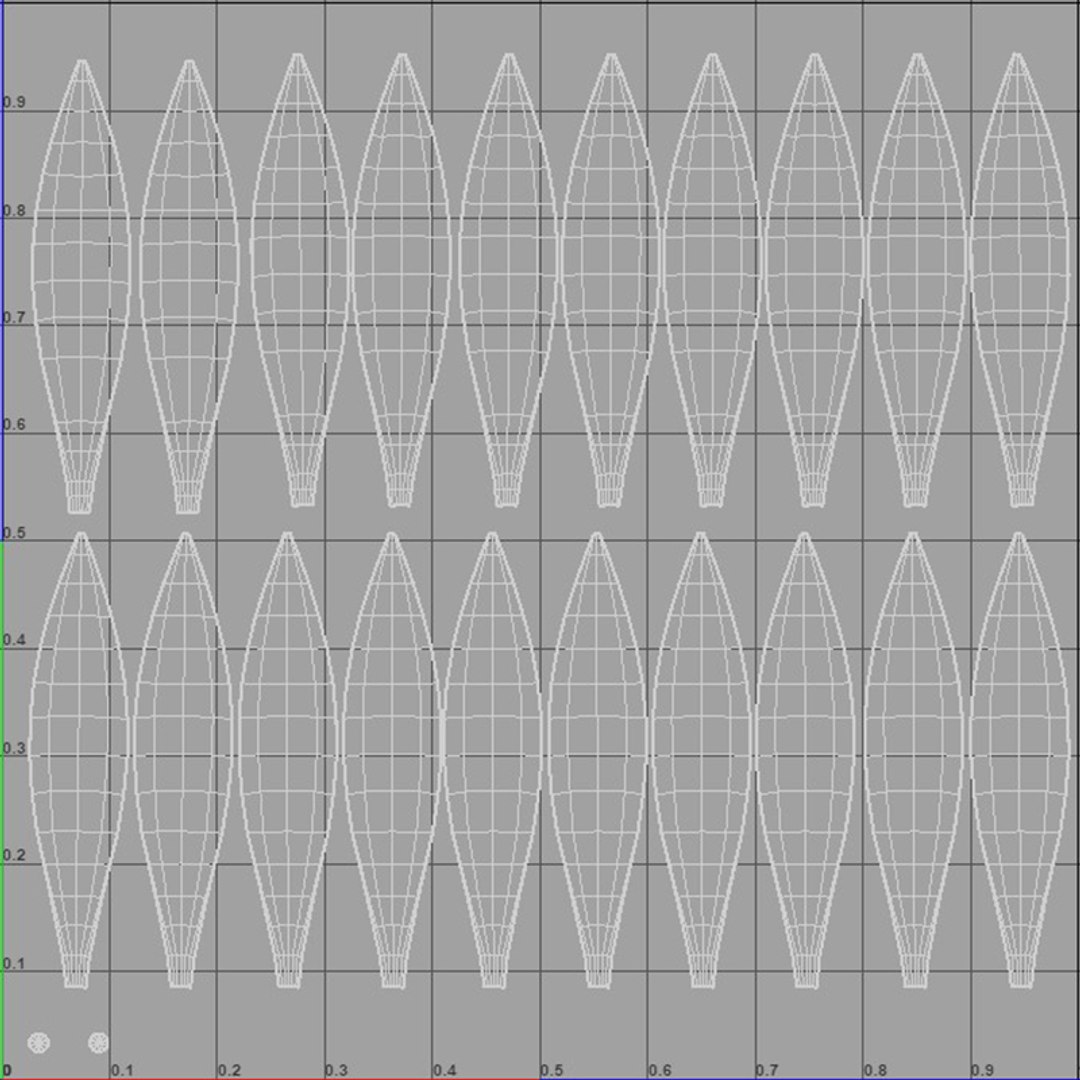This screenshot has width=1080, height=1080.
Task: Click the 0.3 label on the horizontal axis
Action: 336,1070
